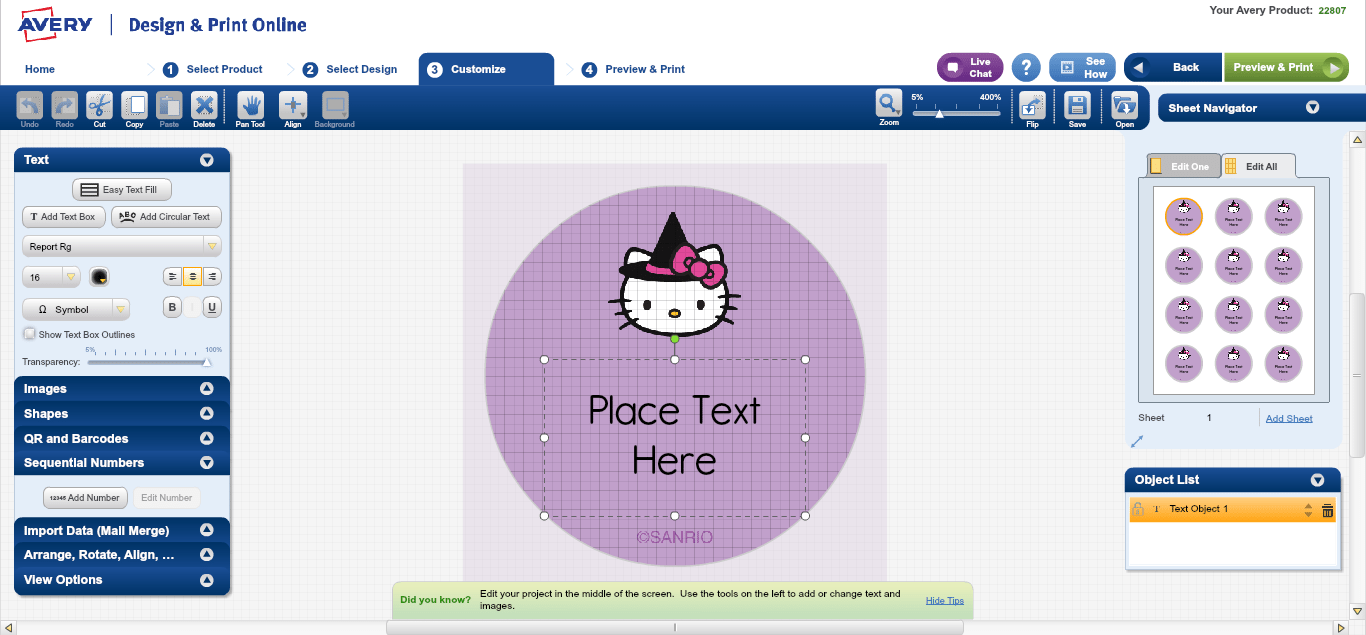This screenshot has height=635, width=1366.
Task: Click green Preview & Print button
Action: pyautogui.click(x=1285, y=67)
